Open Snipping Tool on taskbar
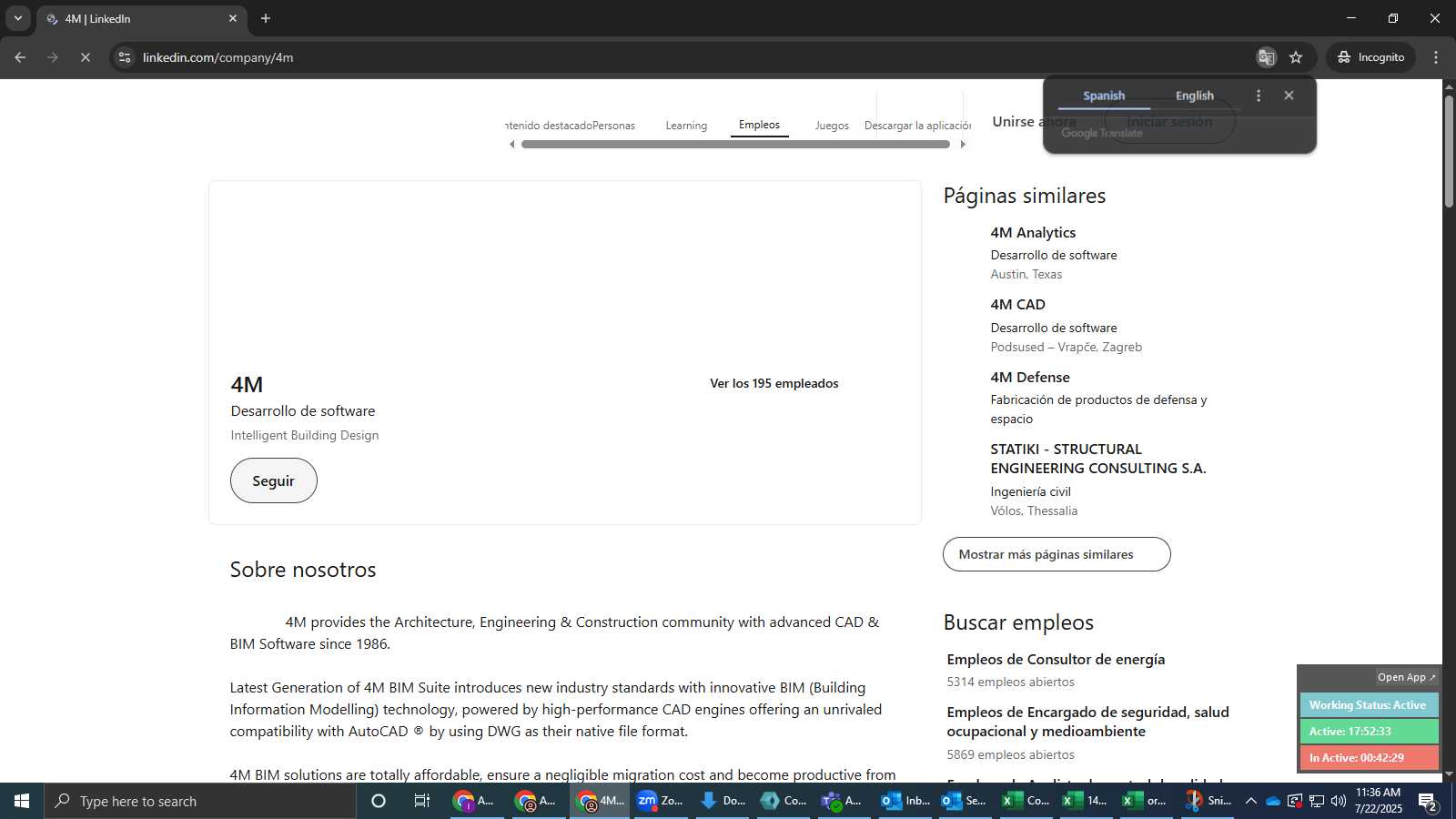Viewport: 1456px width, 819px height. coord(1208,801)
